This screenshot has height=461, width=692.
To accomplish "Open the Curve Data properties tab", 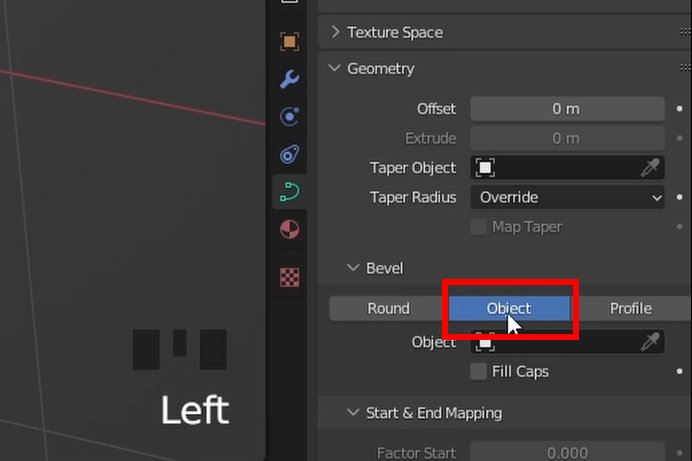I will (290, 192).
